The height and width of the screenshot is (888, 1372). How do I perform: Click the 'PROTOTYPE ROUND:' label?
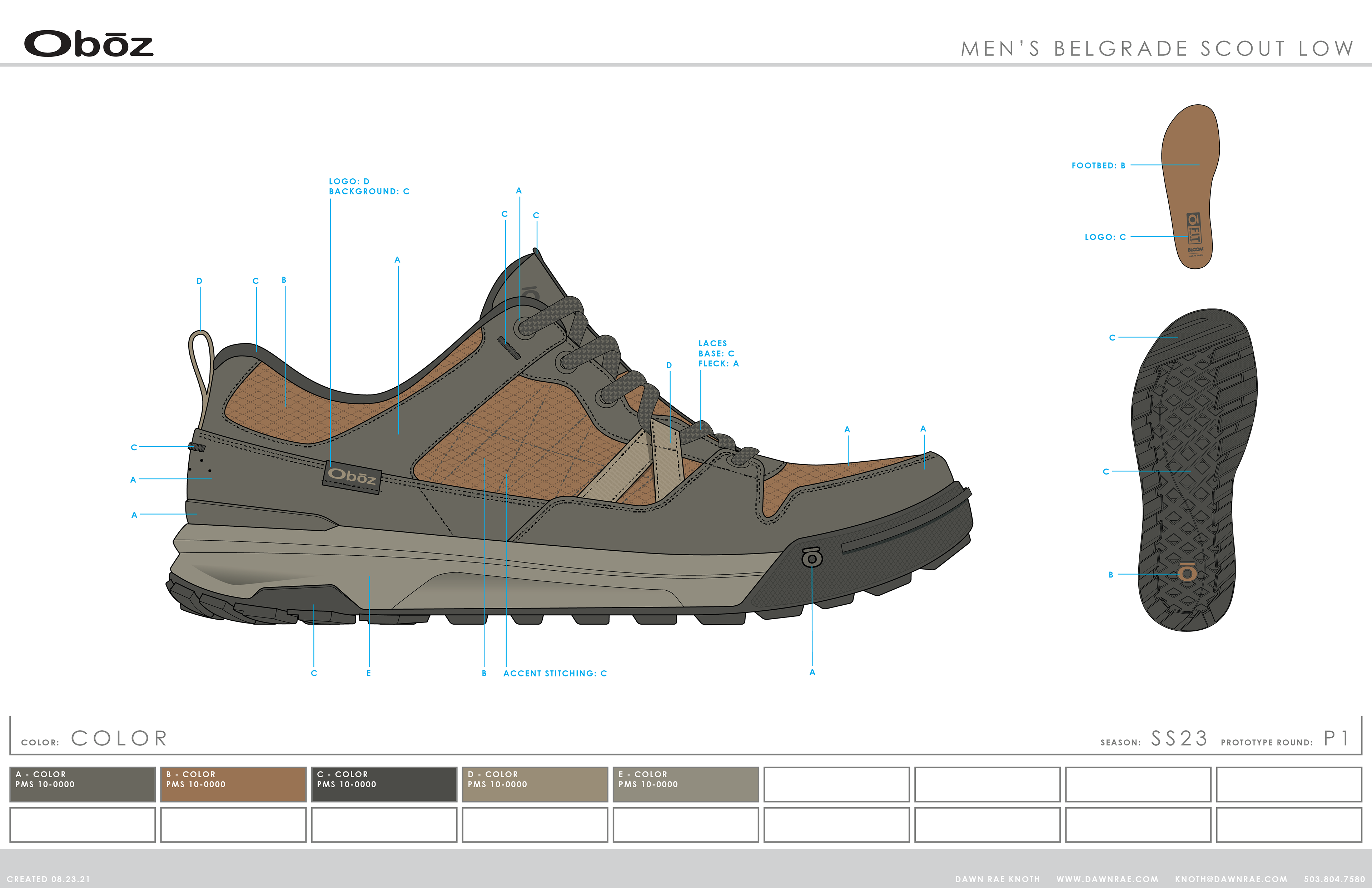click(x=1267, y=742)
